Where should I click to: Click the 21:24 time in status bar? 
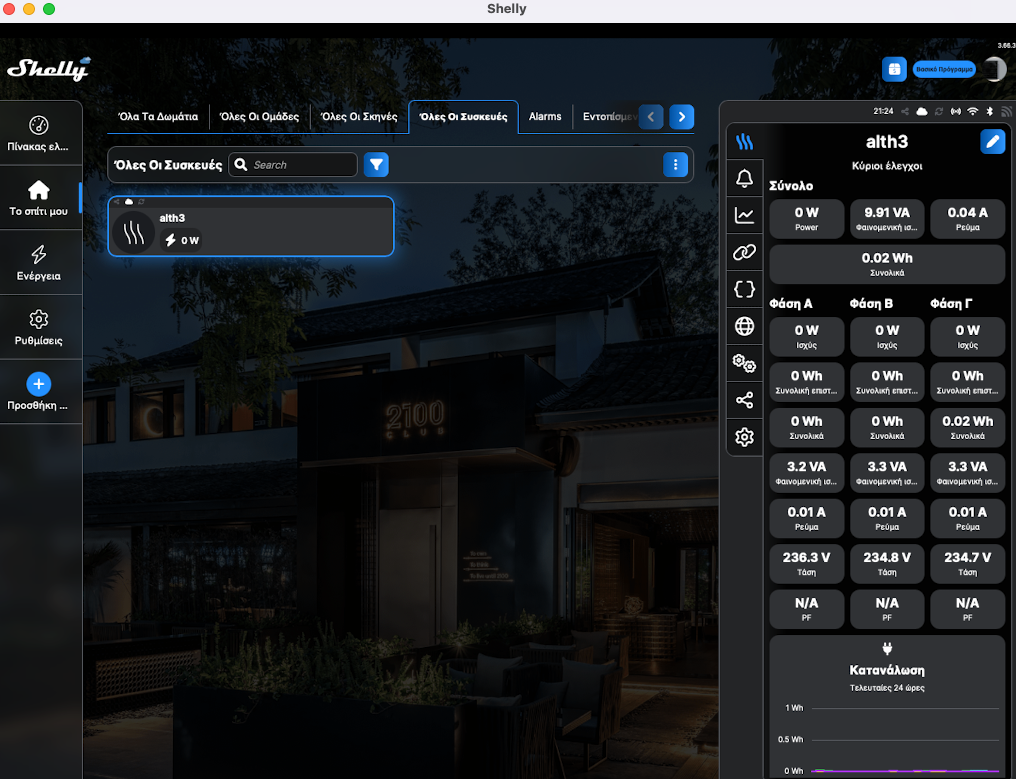pos(883,111)
